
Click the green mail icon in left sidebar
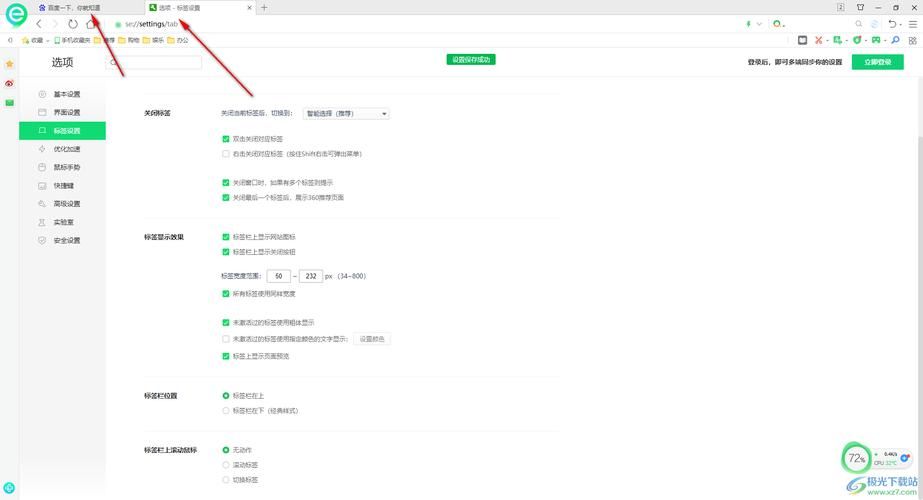pyautogui.click(x=9, y=102)
